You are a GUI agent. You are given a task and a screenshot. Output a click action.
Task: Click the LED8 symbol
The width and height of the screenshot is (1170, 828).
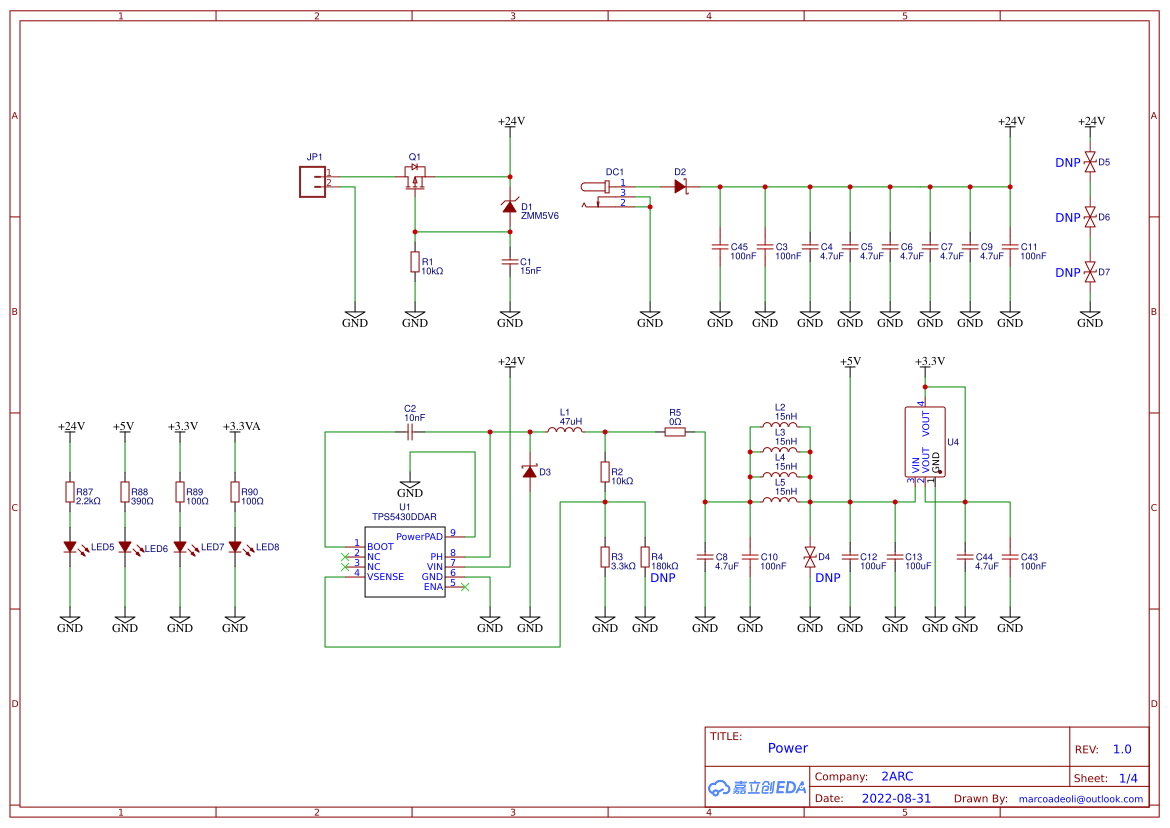[235, 547]
